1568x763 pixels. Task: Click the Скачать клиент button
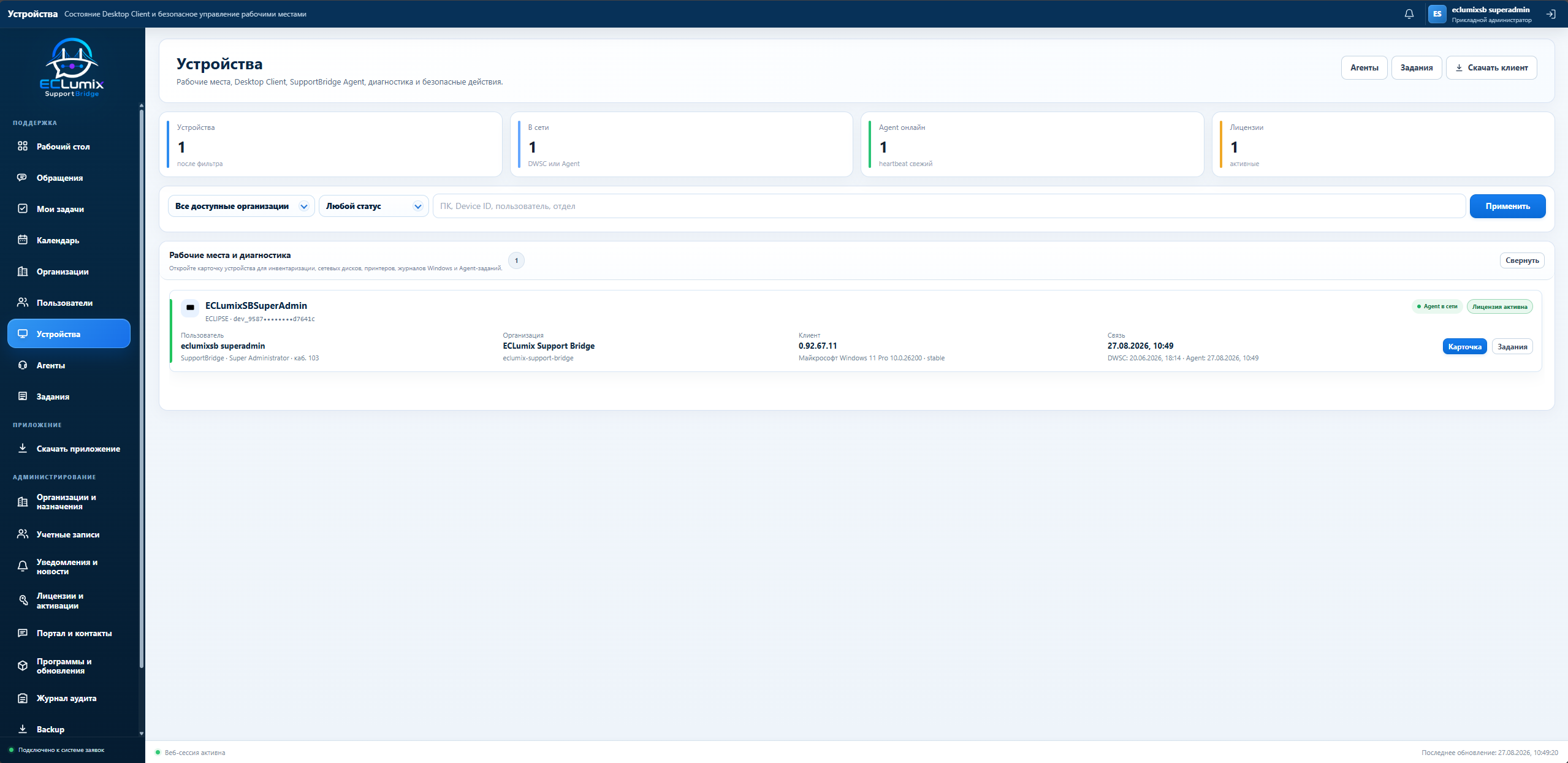point(1491,67)
